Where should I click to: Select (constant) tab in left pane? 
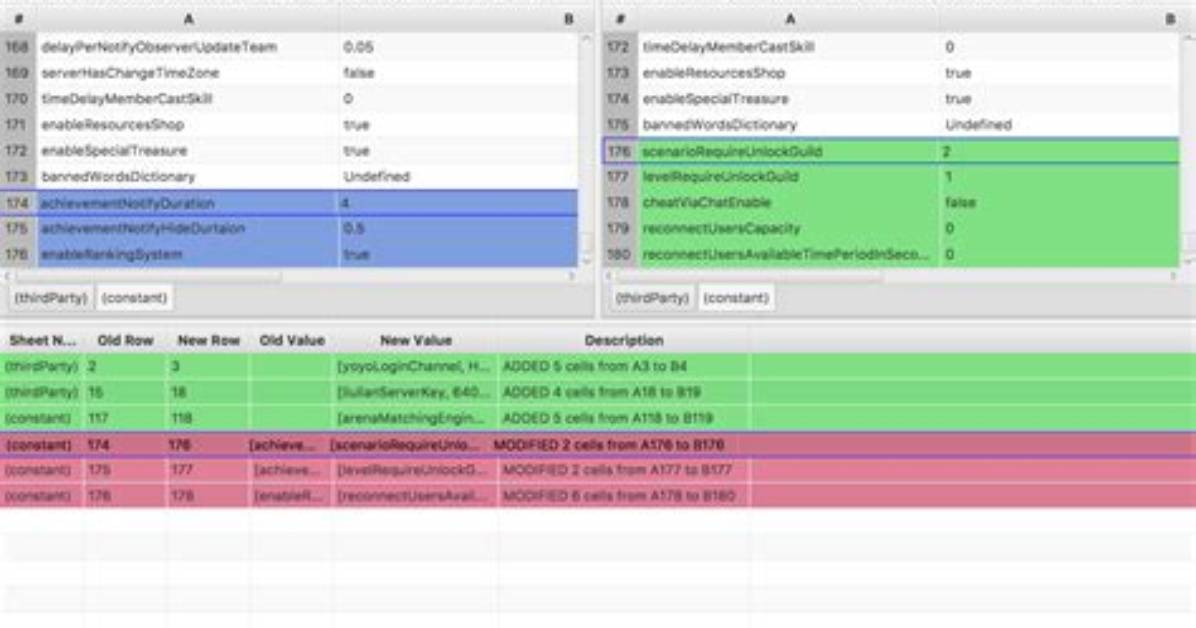134,298
